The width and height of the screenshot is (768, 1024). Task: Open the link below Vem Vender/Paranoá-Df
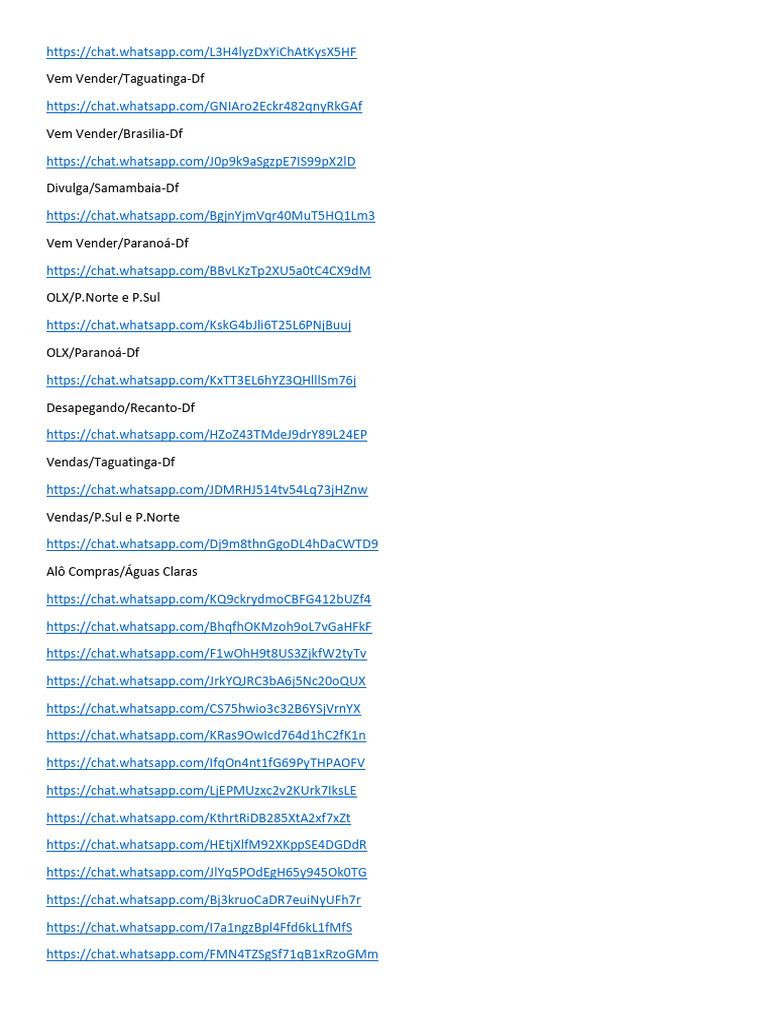click(x=208, y=270)
